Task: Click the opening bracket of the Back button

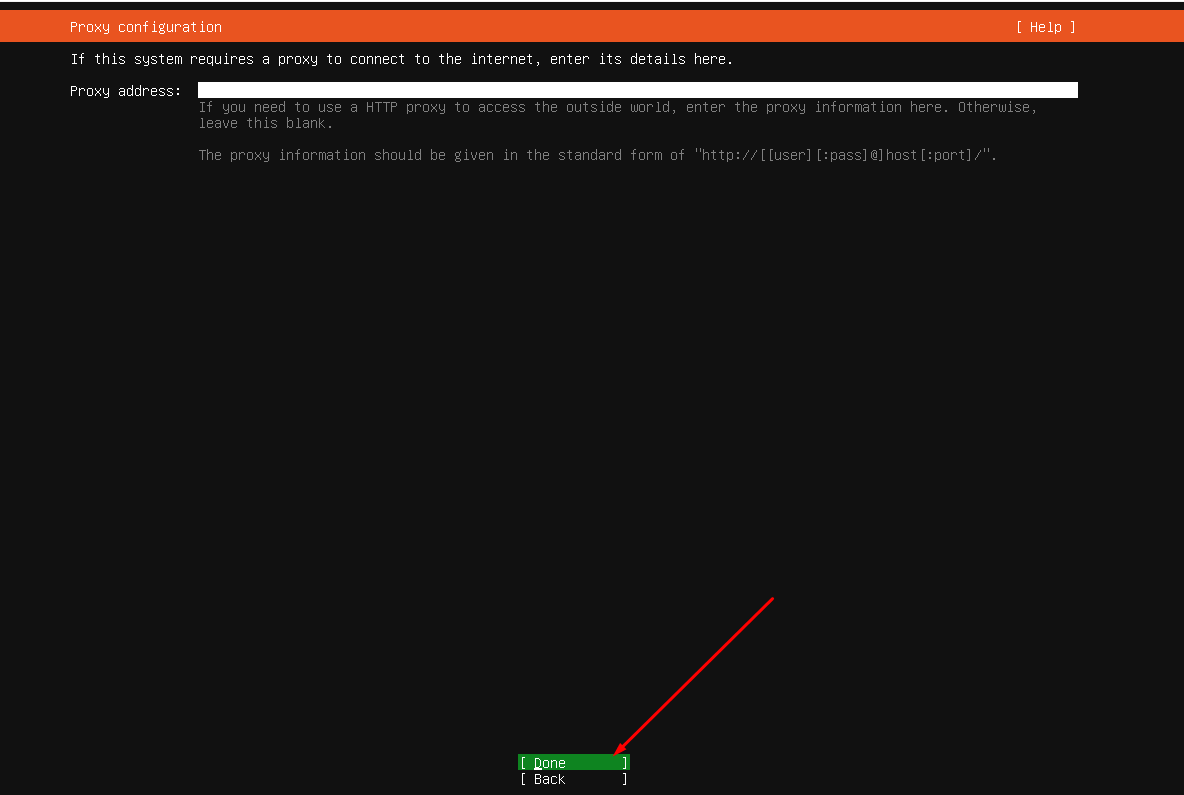Action: [x=523, y=779]
